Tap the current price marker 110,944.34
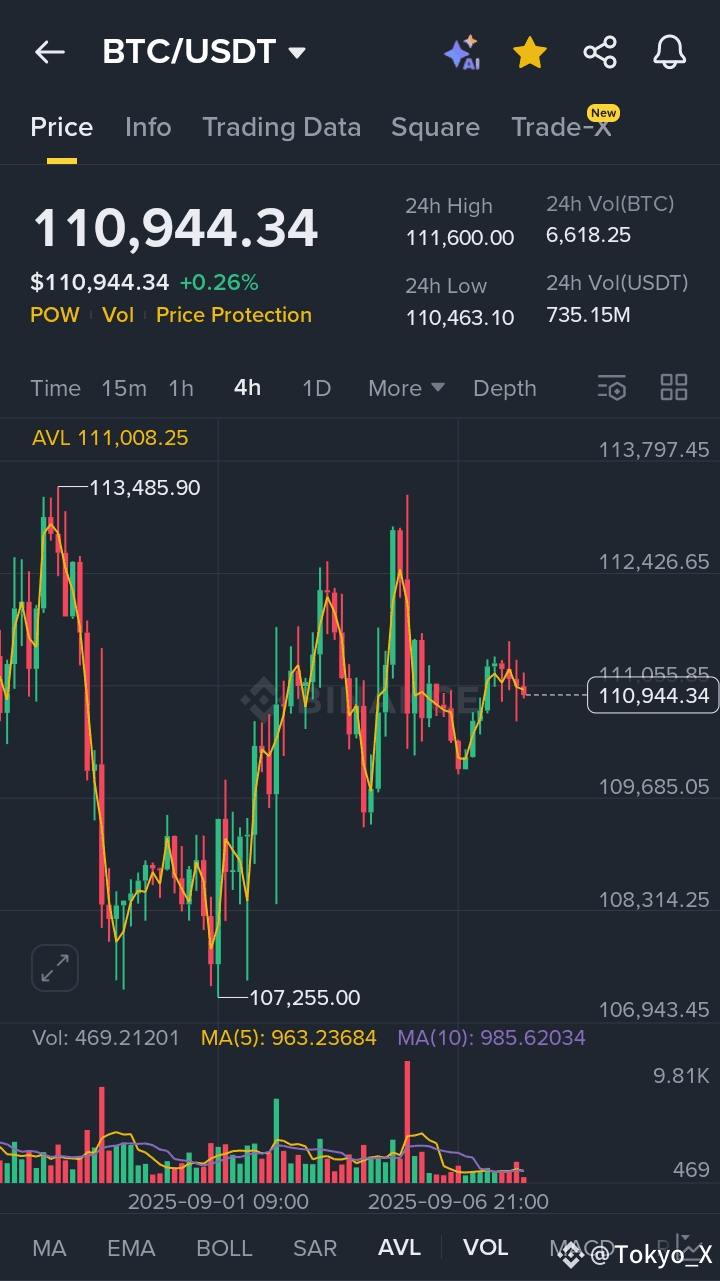The height and width of the screenshot is (1281, 720). tap(653, 695)
